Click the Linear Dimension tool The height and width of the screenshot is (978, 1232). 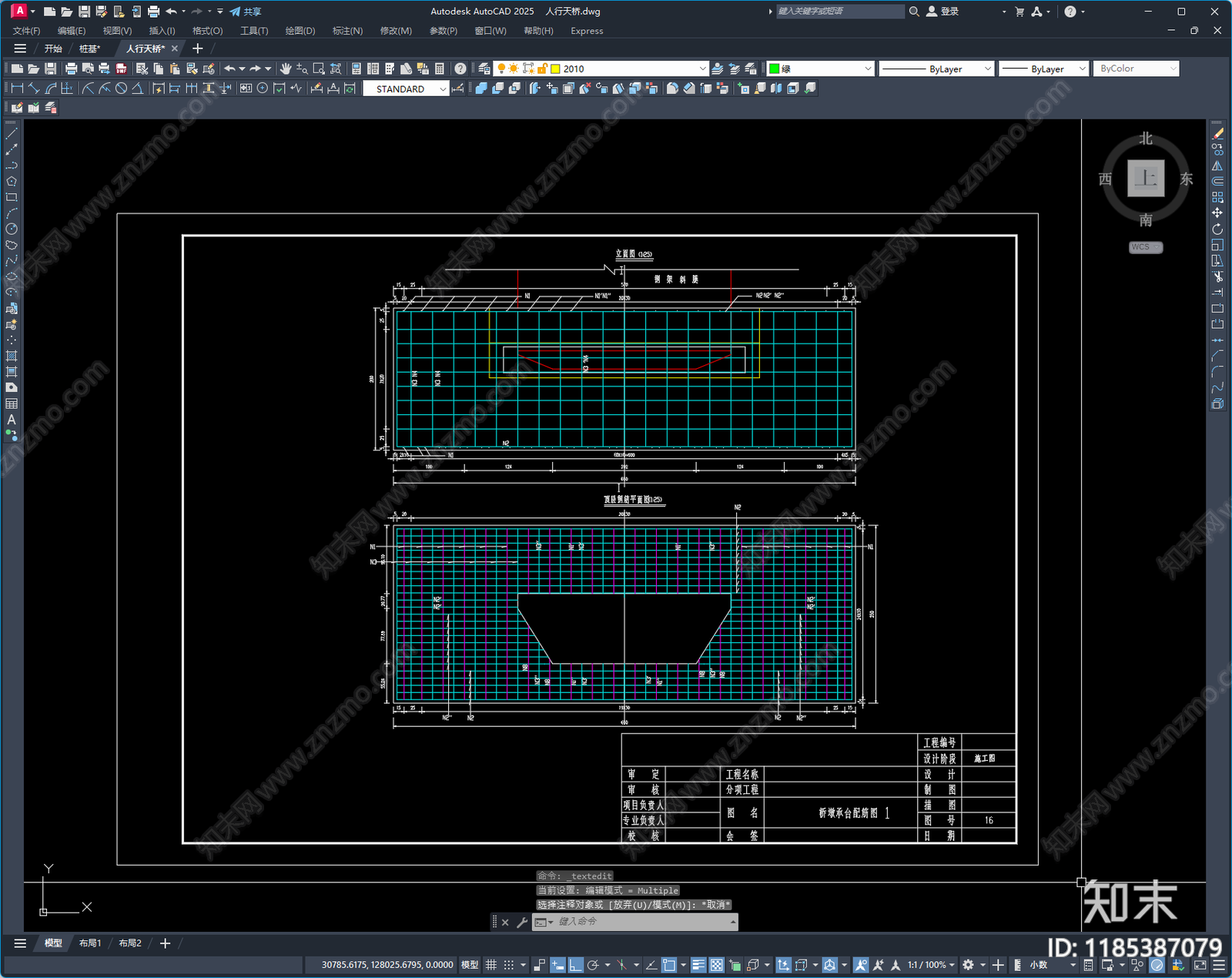[17, 89]
